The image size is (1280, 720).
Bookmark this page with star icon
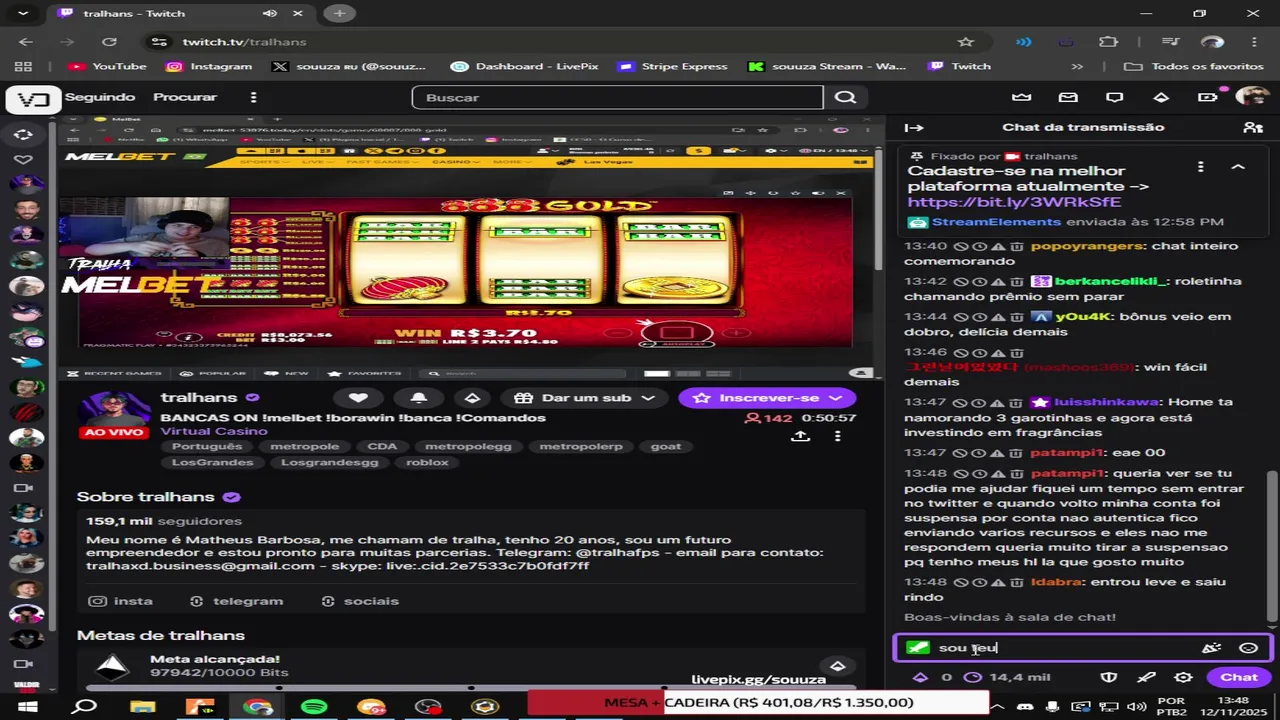(x=965, y=42)
